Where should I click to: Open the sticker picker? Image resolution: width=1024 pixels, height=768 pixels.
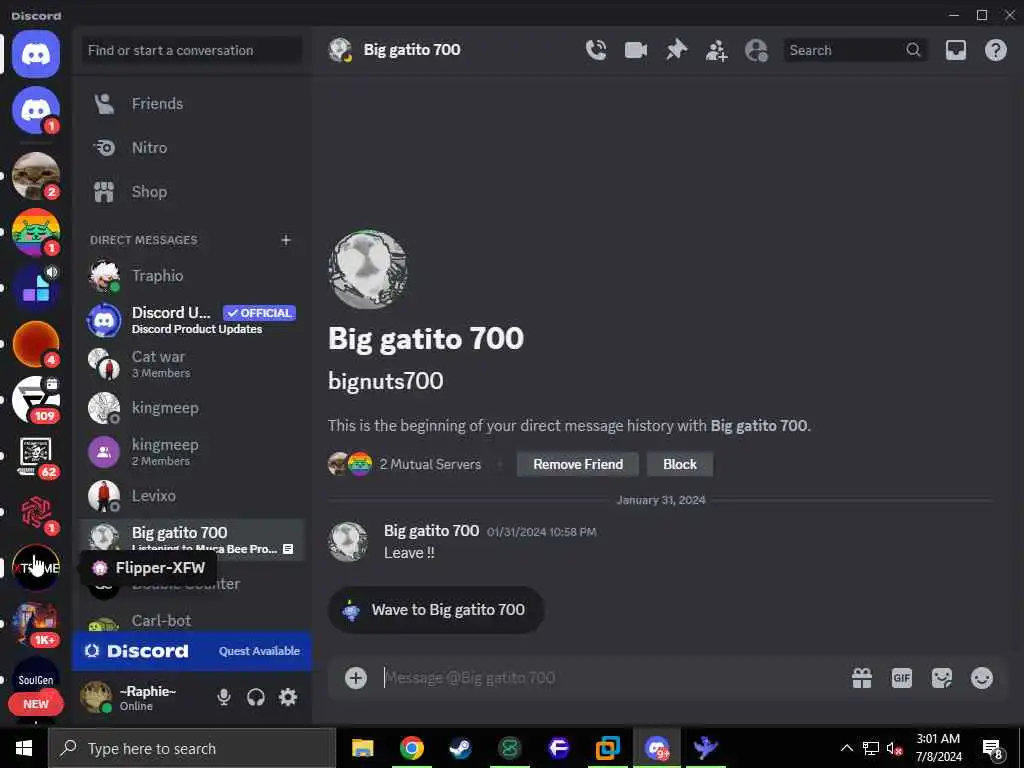click(x=941, y=678)
